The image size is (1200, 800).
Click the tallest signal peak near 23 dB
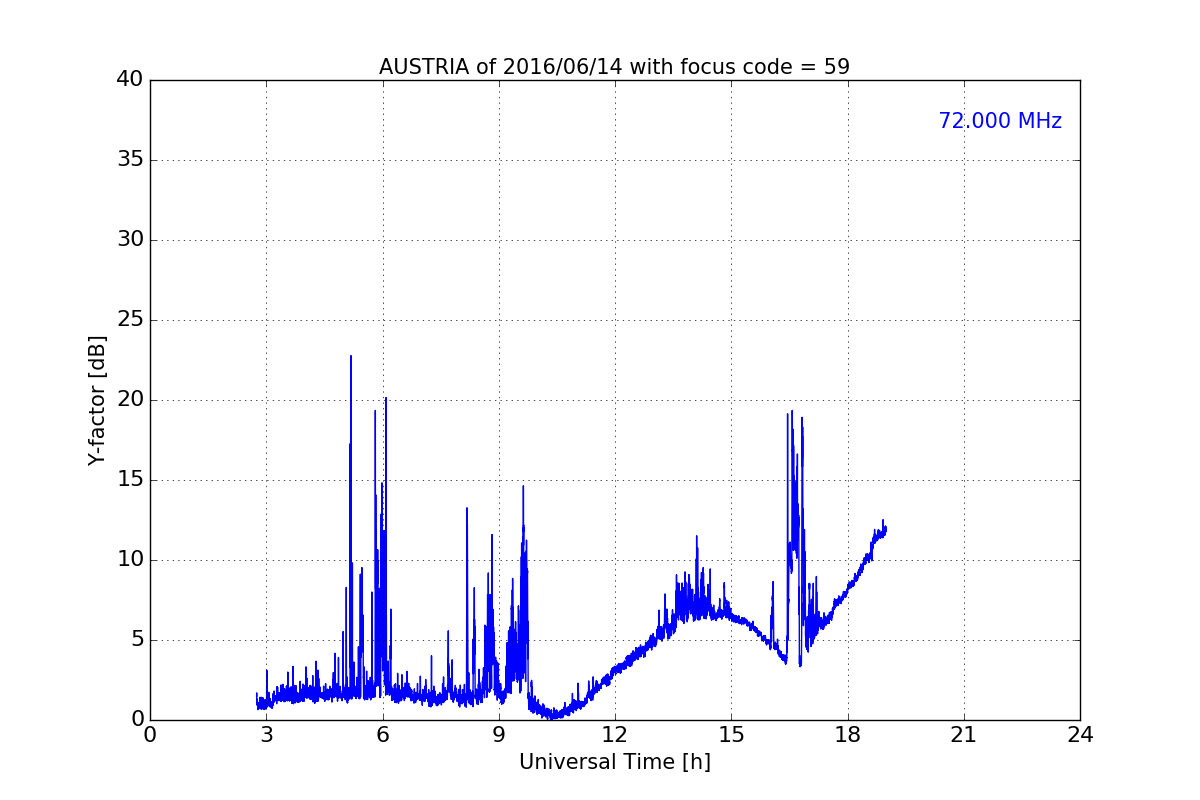tap(351, 356)
